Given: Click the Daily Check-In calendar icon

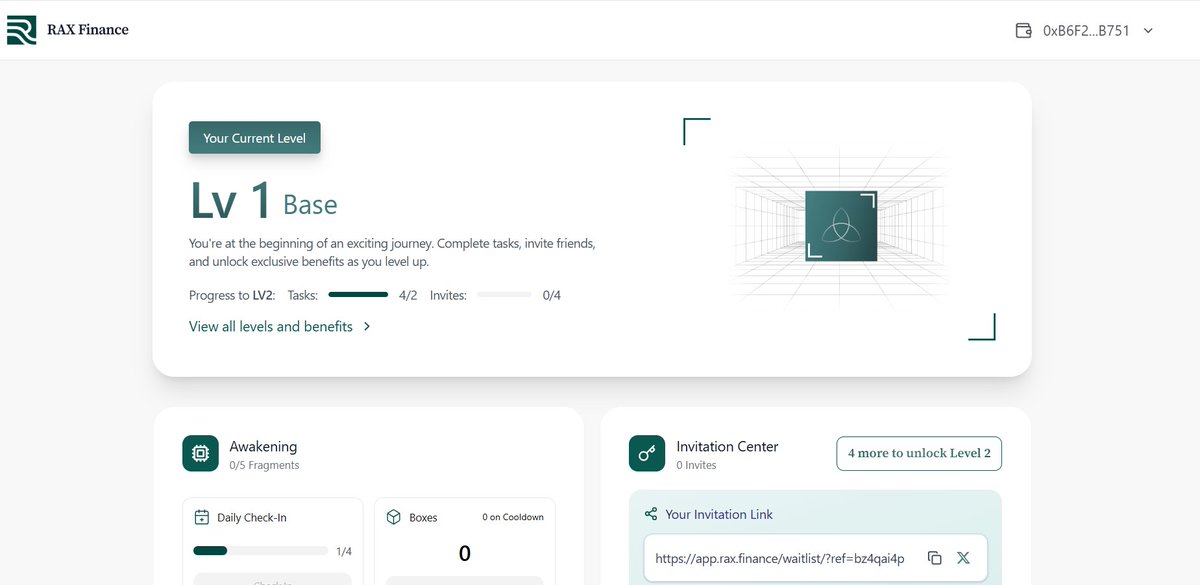Looking at the screenshot, I should 201,517.
